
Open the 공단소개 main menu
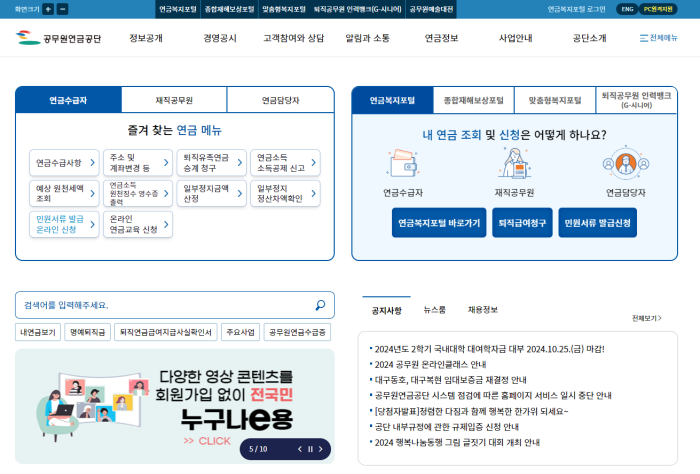click(589, 38)
